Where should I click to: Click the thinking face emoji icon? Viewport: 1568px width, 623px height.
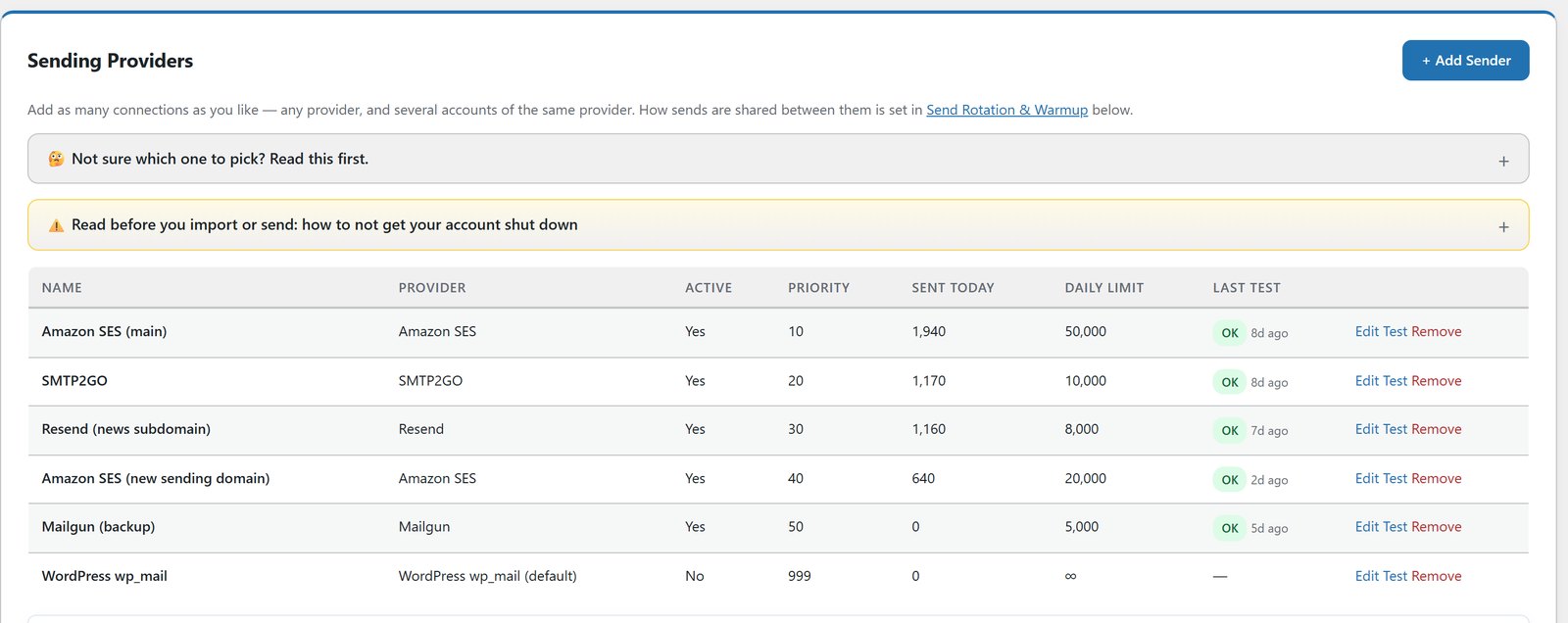tap(56, 159)
